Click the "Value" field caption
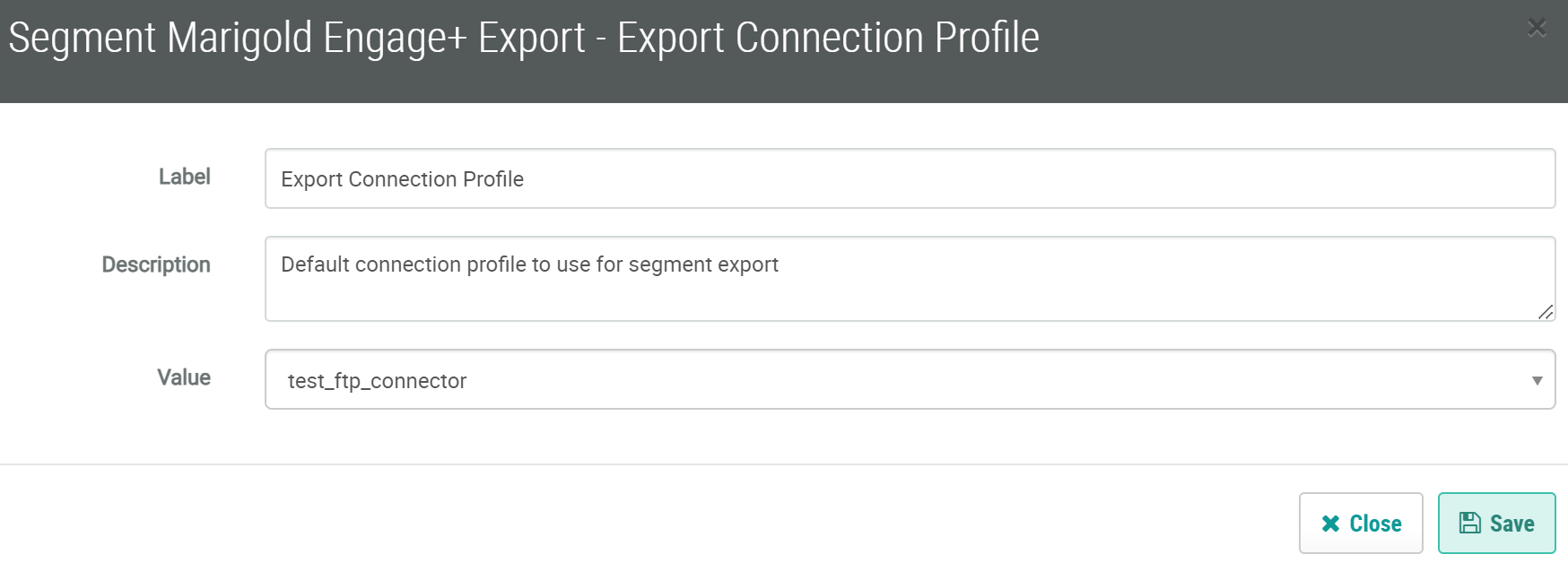The image size is (1568, 563). [184, 378]
